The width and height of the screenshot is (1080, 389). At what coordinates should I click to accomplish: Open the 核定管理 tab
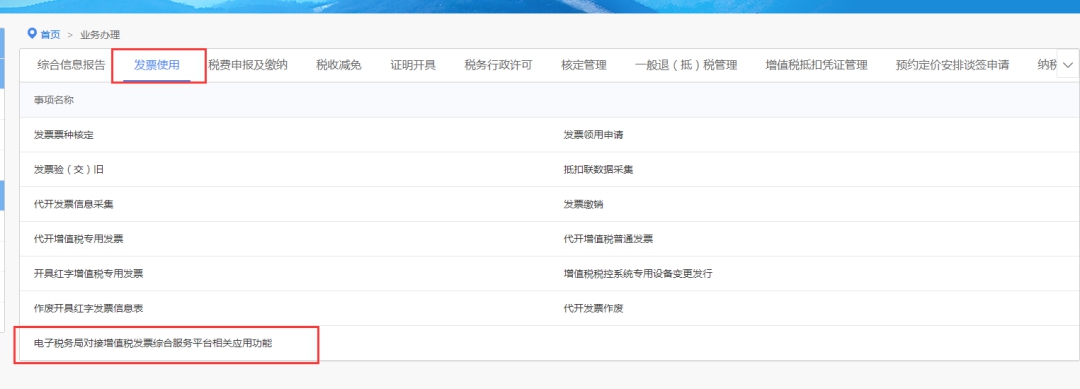tap(584, 65)
